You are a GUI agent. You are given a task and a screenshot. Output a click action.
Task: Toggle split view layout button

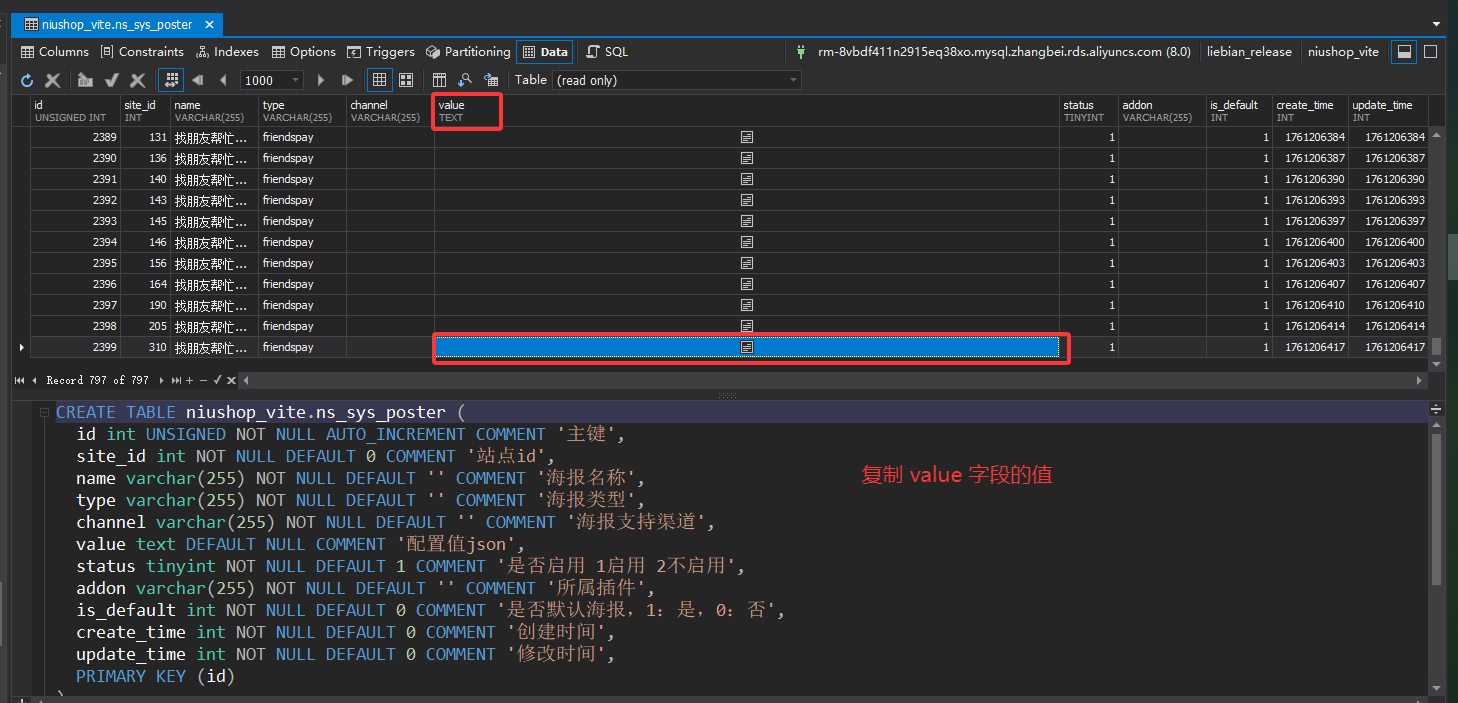[x=1404, y=52]
